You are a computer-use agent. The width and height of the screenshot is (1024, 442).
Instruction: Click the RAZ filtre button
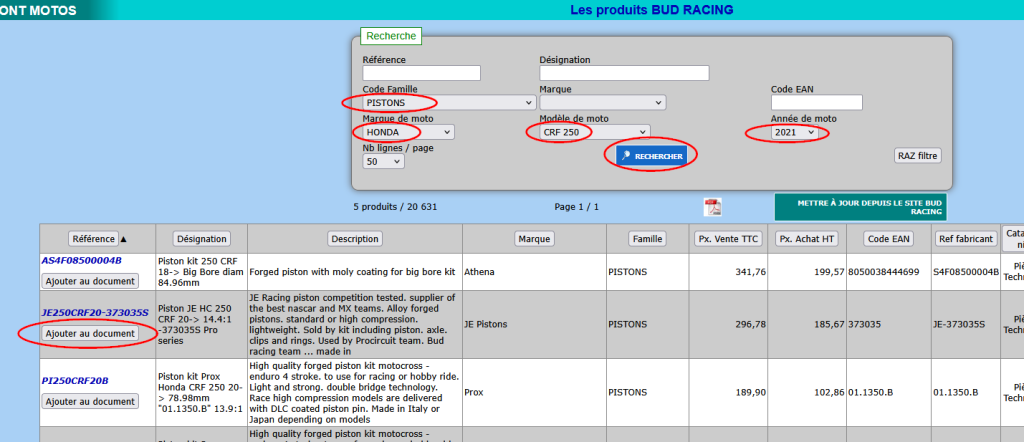918,156
